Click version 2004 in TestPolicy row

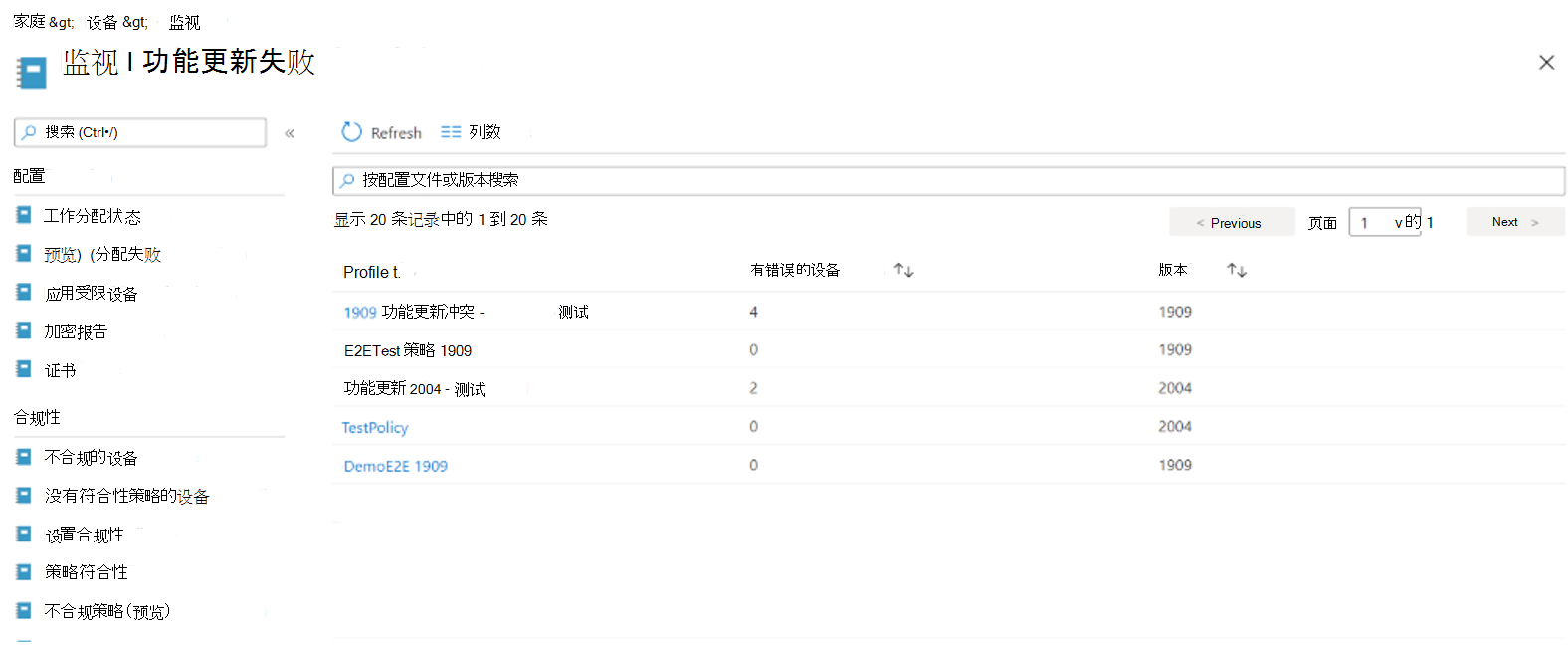[1175, 426]
